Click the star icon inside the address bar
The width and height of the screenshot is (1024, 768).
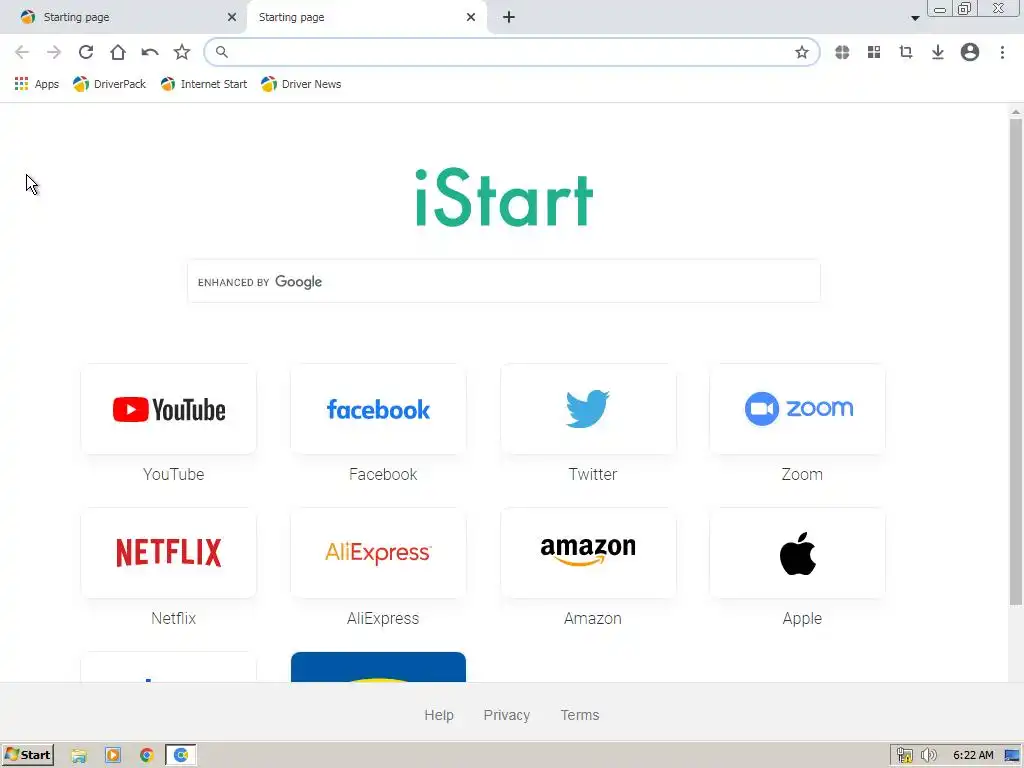[x=802, y=52]
